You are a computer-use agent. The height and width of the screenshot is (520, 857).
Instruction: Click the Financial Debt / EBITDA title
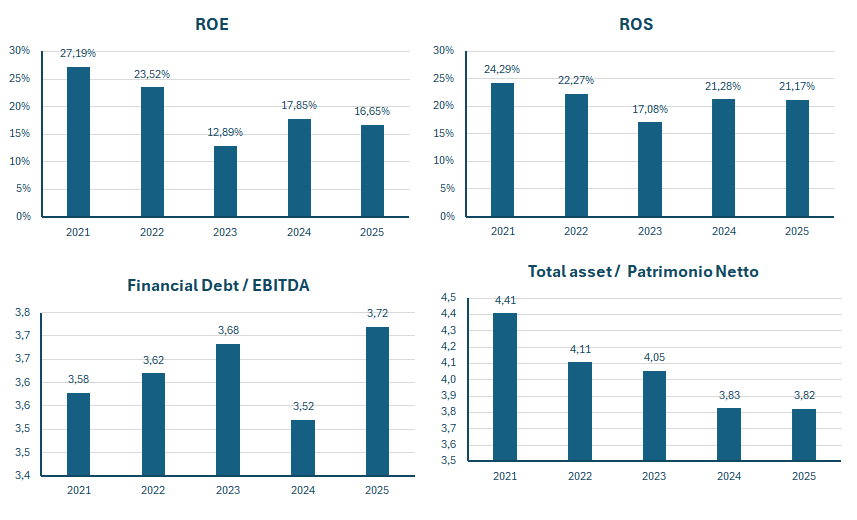click(x=219, y=285)
